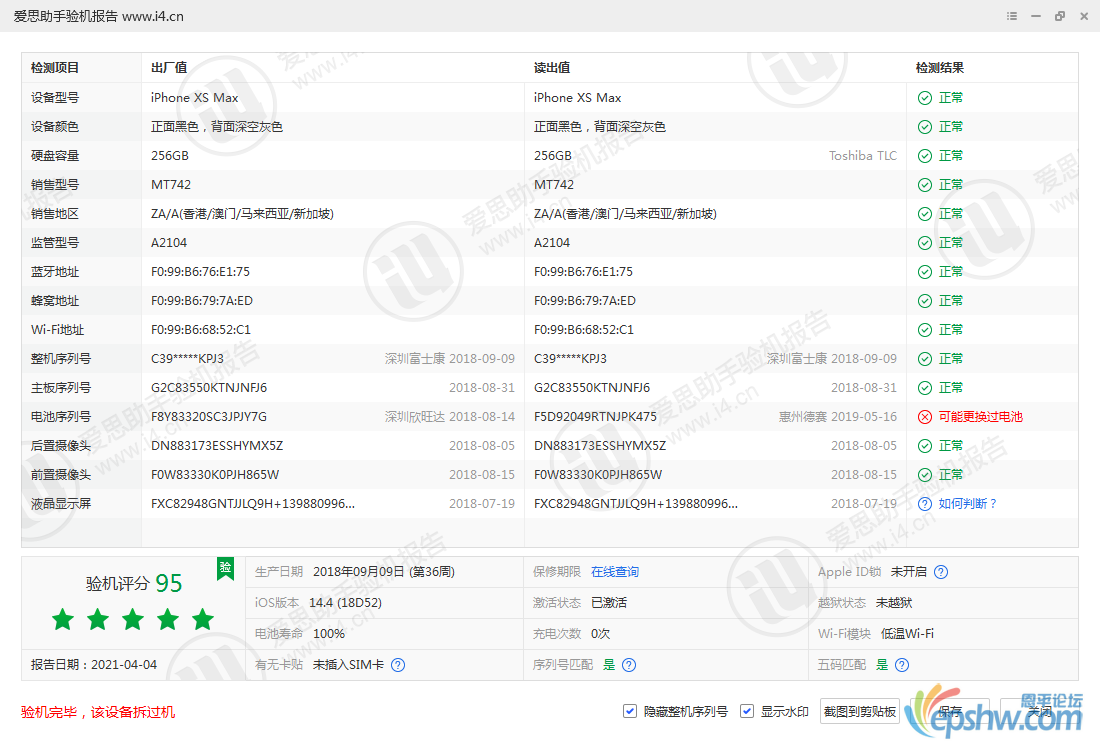Click 截图到剪贴板 button
Image resolution: width=1100 pixels, height=749 pixels.
(x=859, y=712)
